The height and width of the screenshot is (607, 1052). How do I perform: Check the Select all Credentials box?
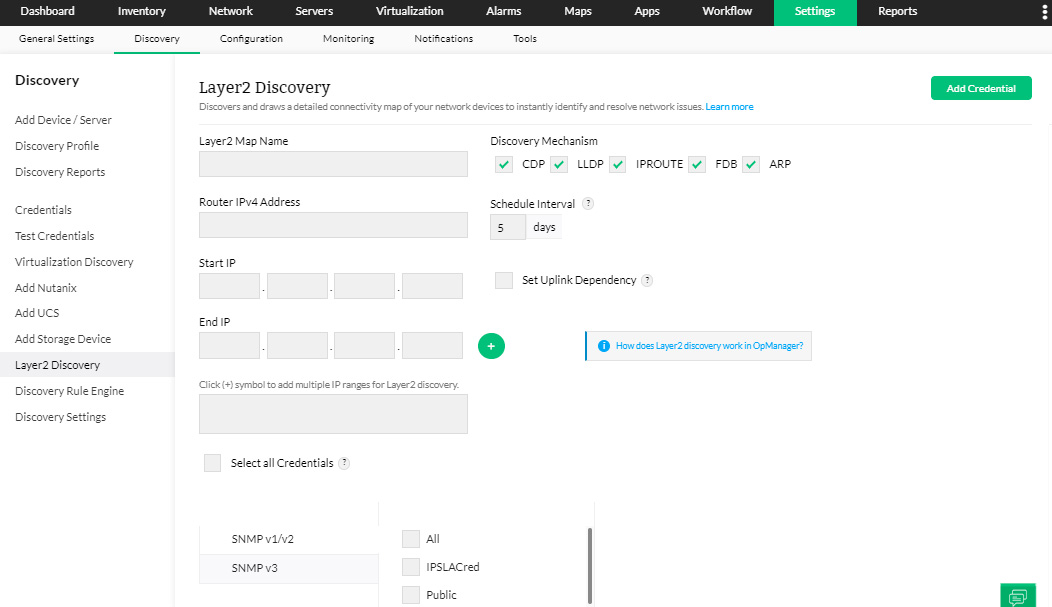tap(211, 462)
